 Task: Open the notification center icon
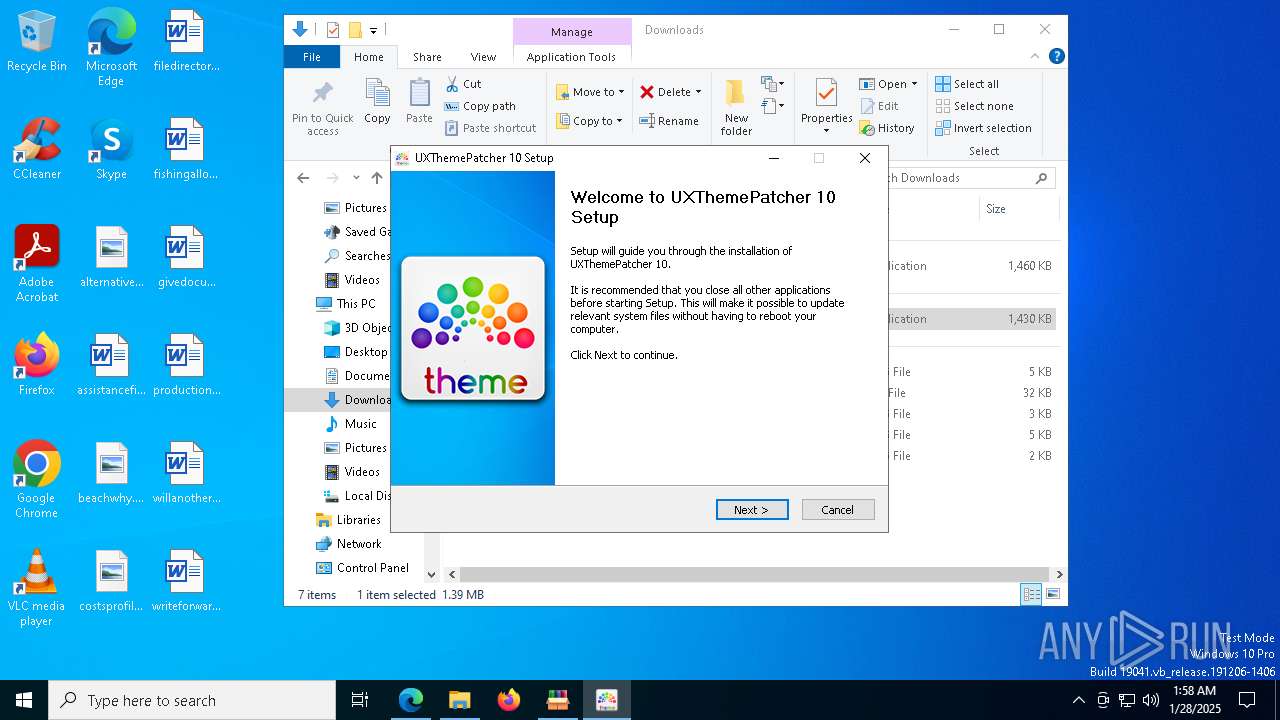[1247, 700]
